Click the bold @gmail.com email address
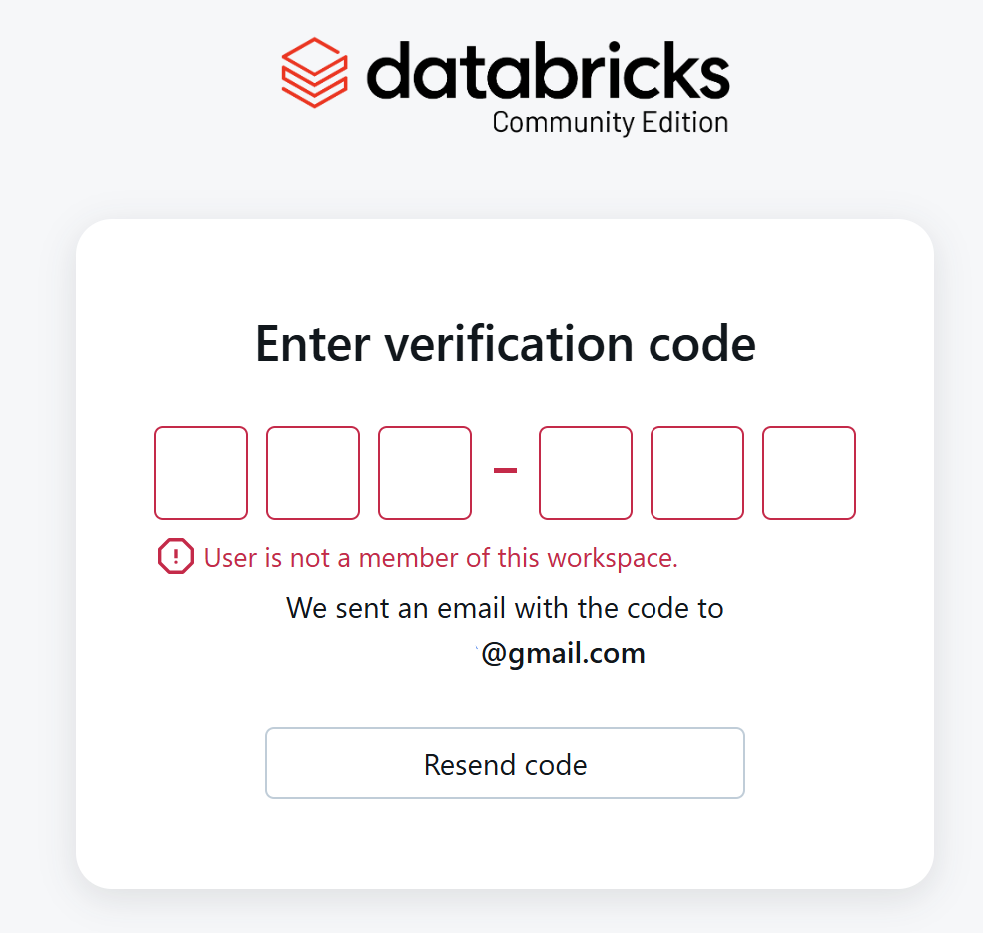 coord(563,654)
